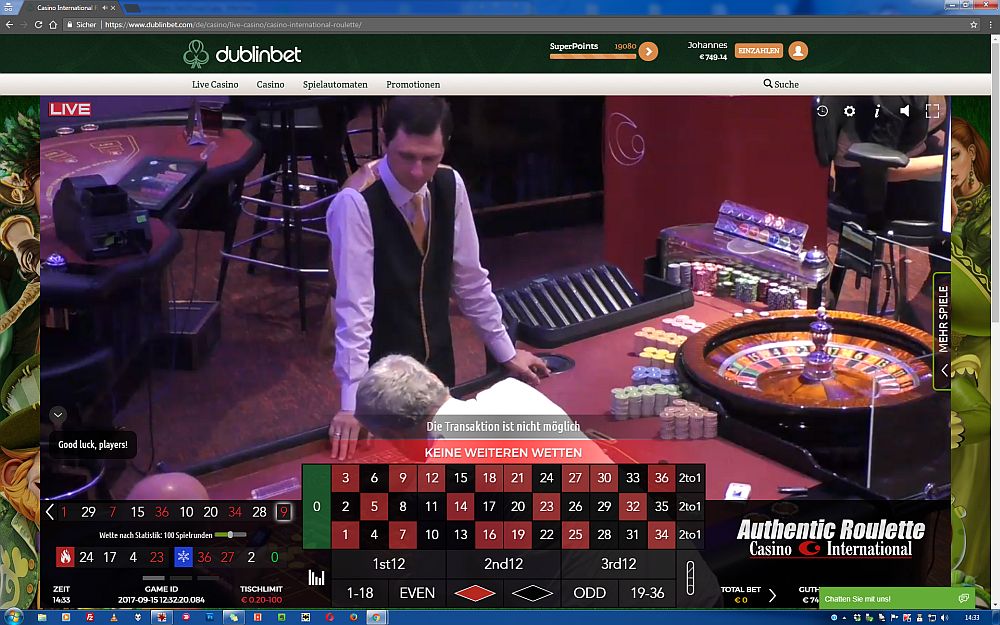Select the cold numbers snowflake icon
This screenshot has width=1000, height=625.
tap(183, 557)
